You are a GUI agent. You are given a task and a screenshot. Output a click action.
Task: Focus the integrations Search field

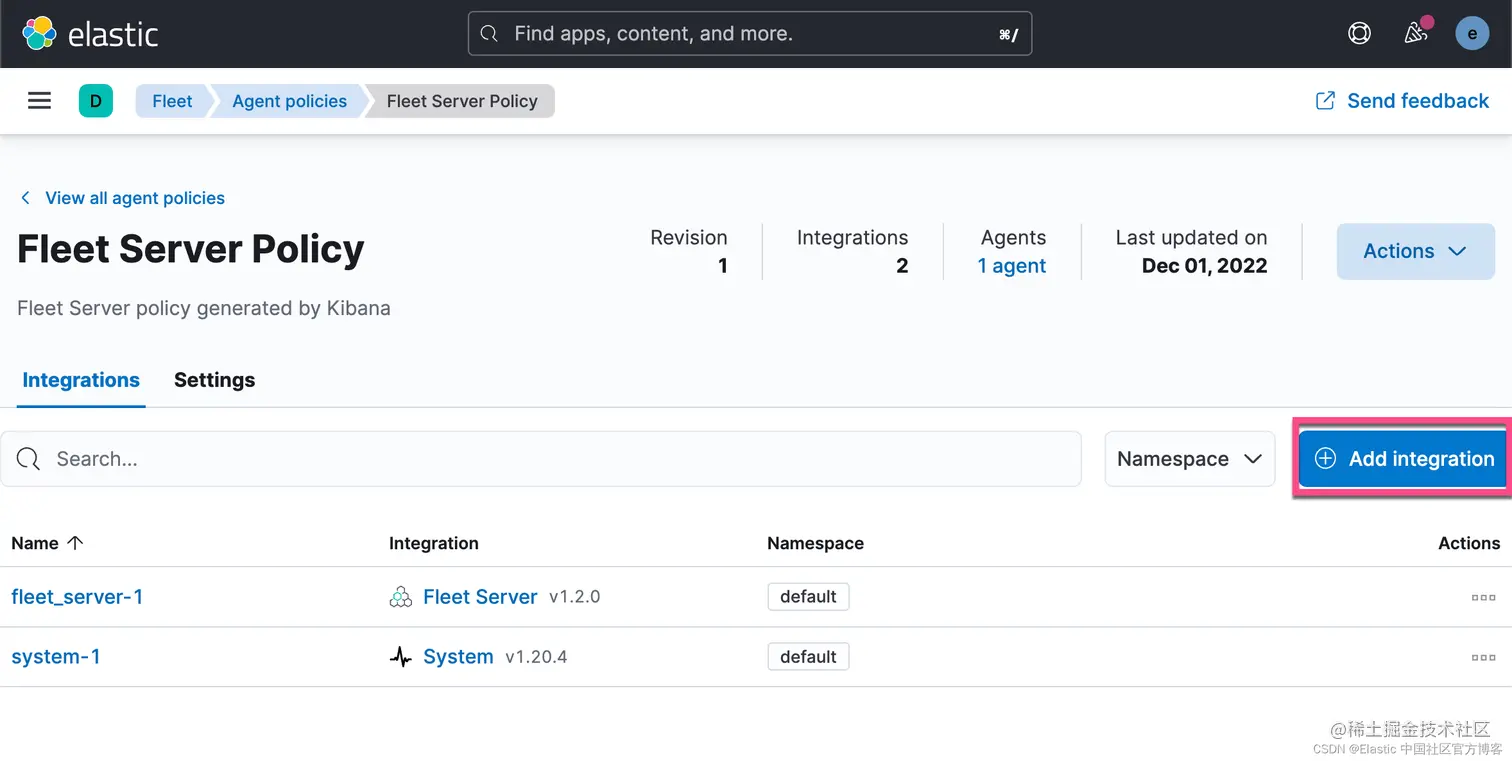541,459
